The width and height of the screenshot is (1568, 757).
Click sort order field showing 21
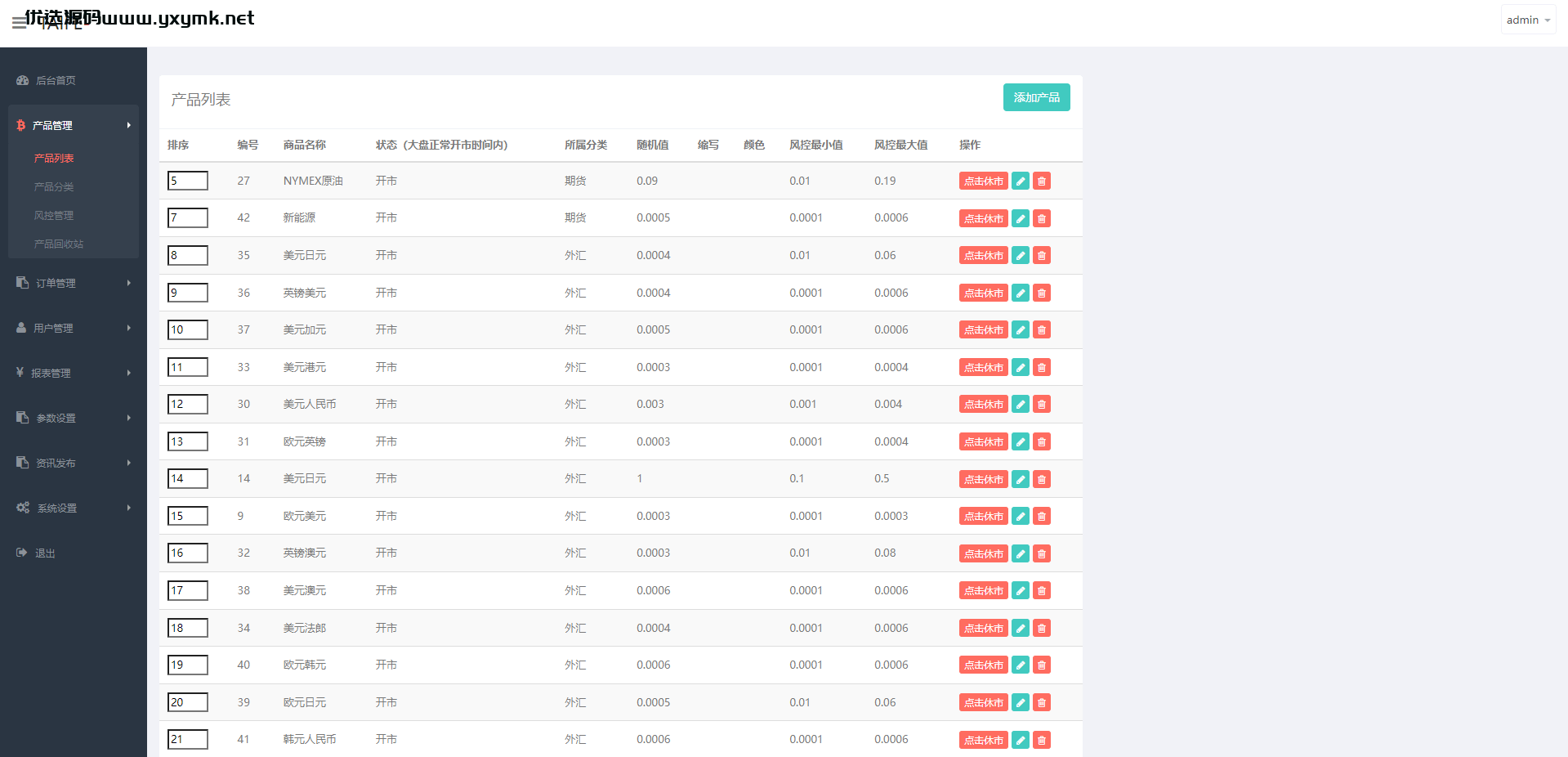pos(188,739)
